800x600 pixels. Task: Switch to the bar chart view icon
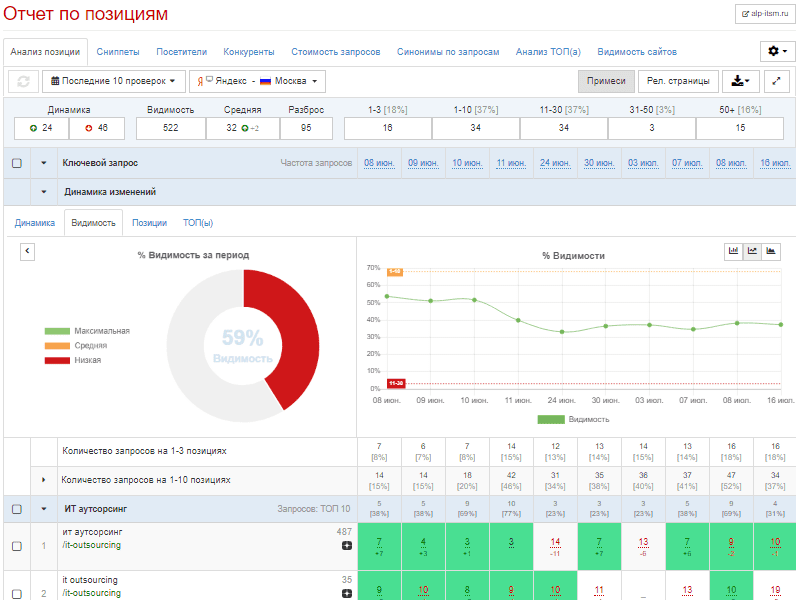pos(733,251)
